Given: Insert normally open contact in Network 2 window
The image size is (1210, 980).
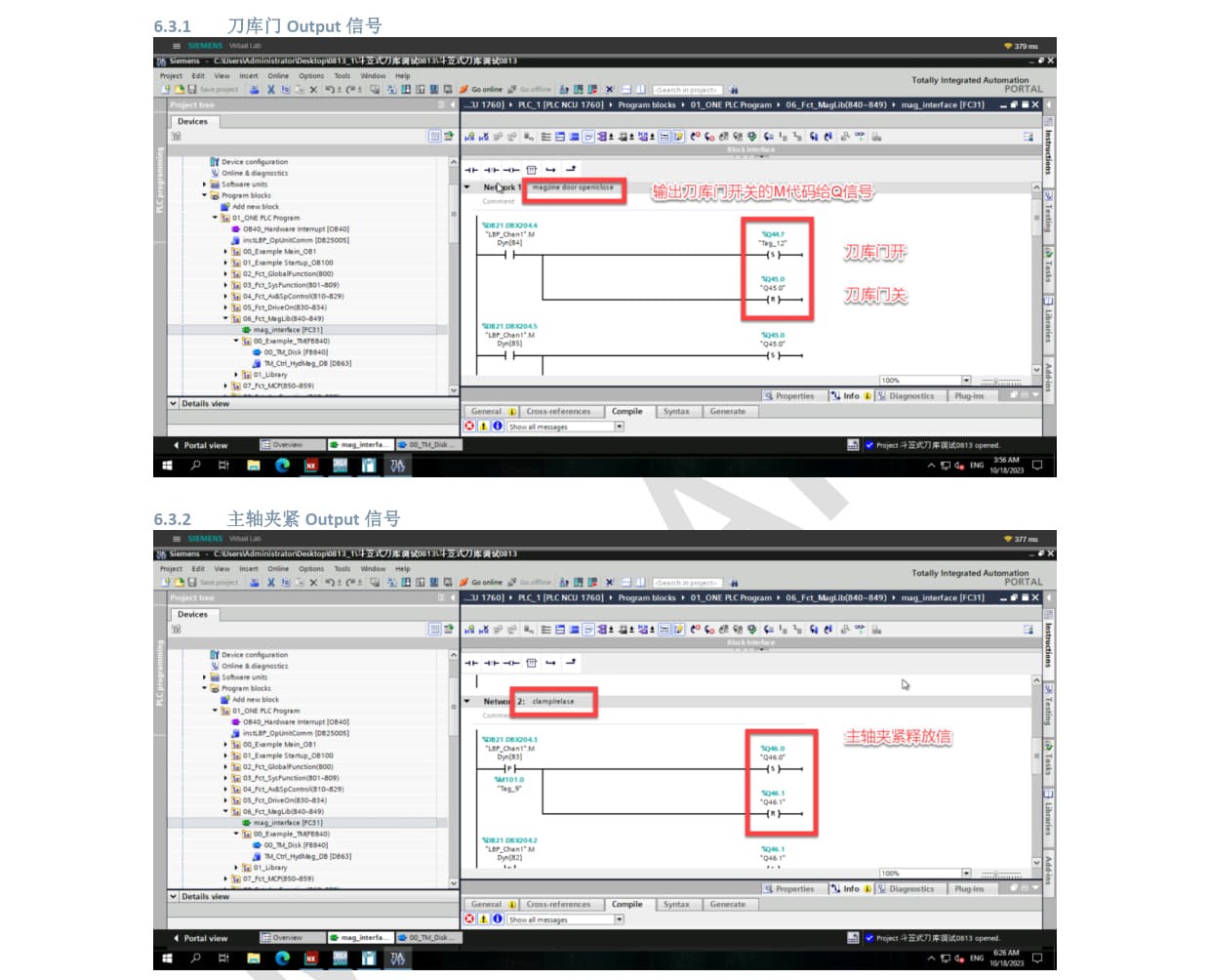Looking at the screenshot, I should 472,663.
